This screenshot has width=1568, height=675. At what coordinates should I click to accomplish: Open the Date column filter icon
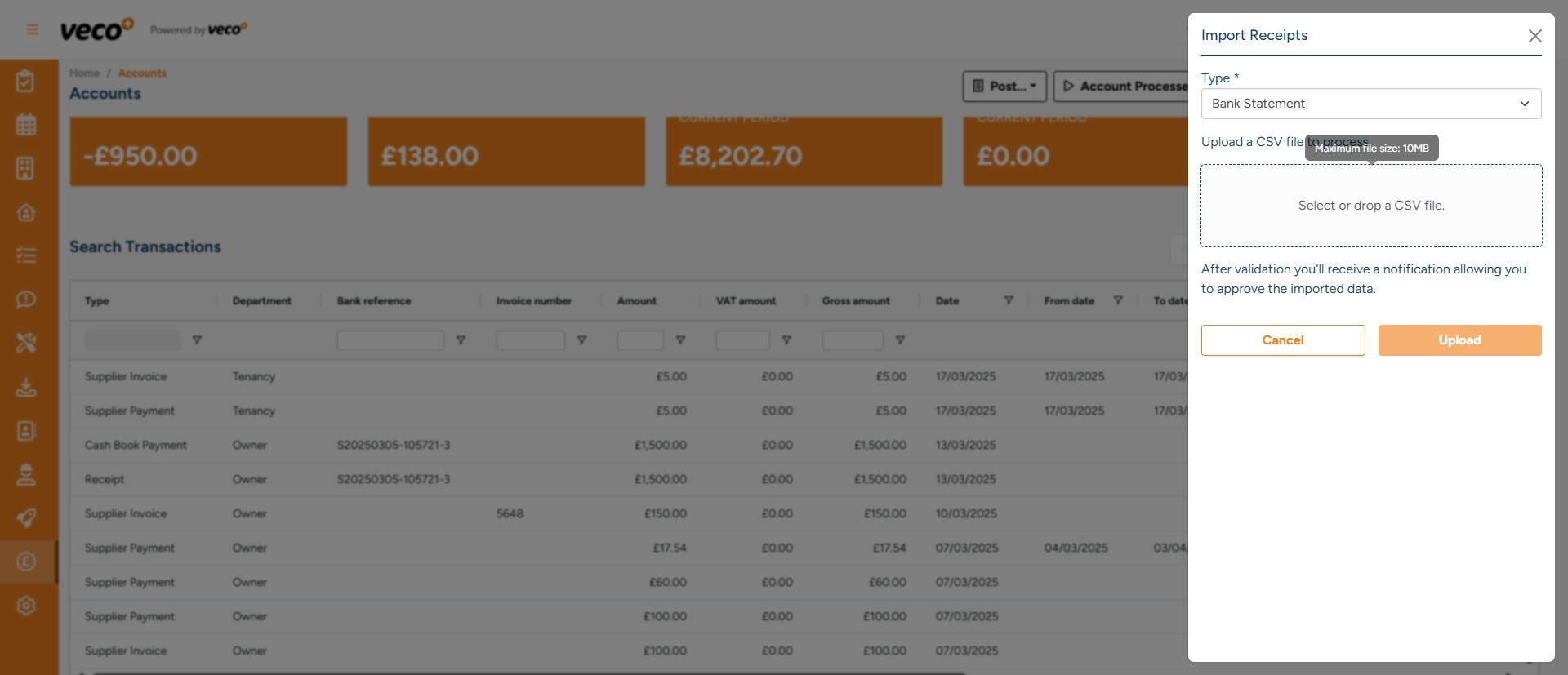coord(1009,300)
